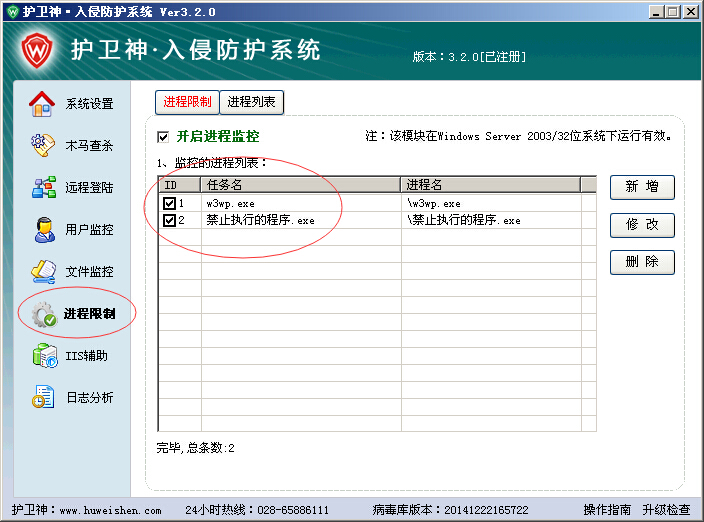Click the 用户监控 user icon
This screenshot has height=522, width=704.
pos(44,229)
